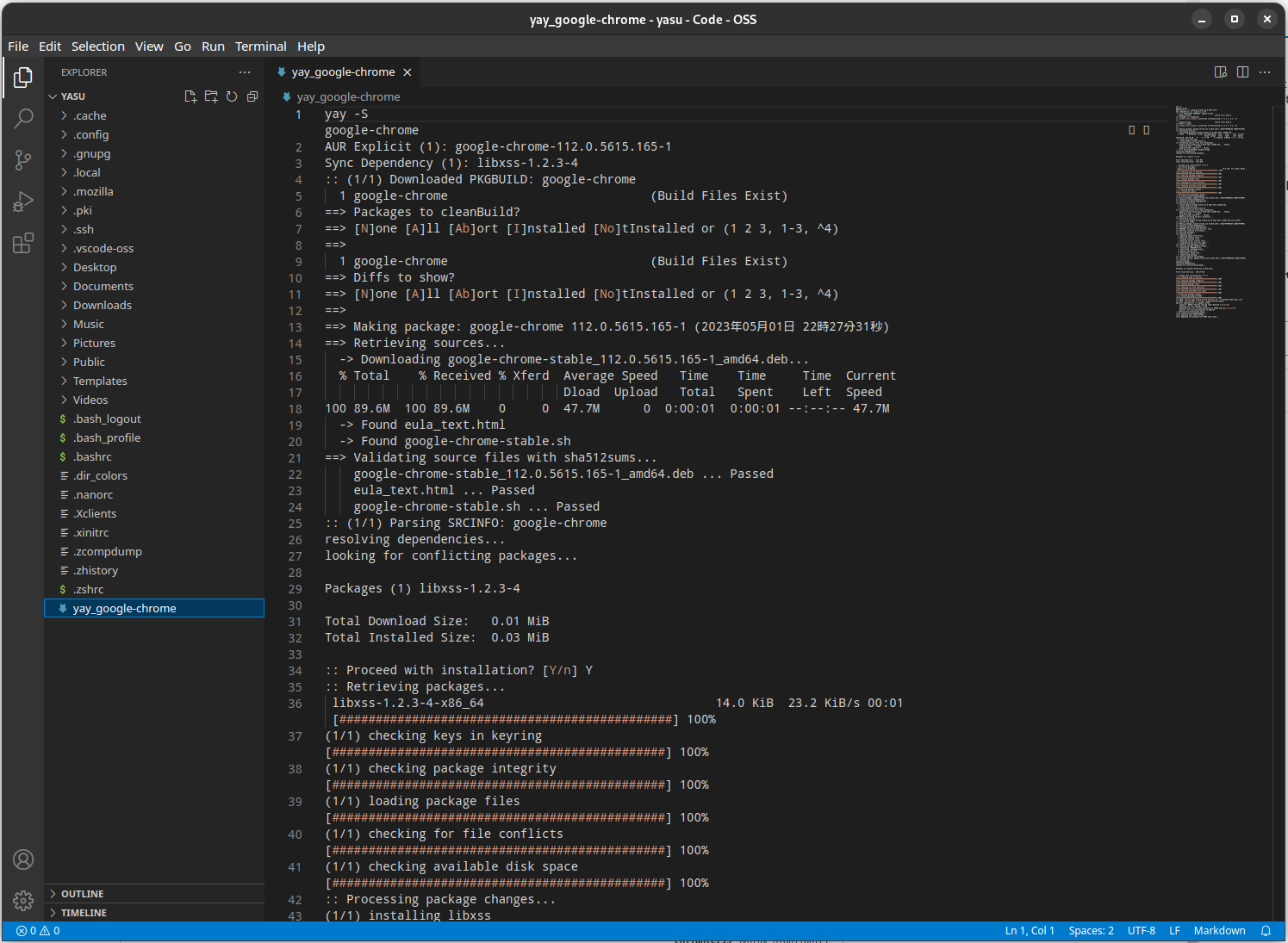Image resolution: width=1288 pixels, height=943 pixels.
Task: Refresh the Explorer tree
Action: click(231, 96)
